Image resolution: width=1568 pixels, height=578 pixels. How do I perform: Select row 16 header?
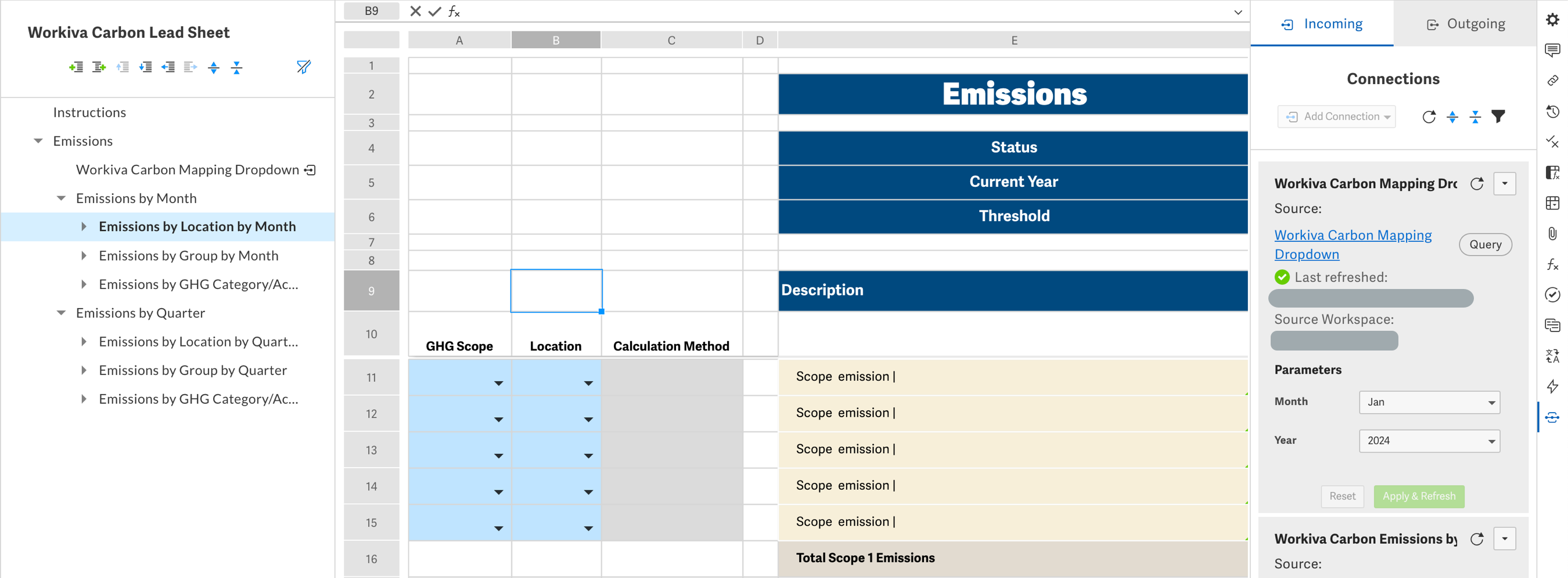[x=371, y=559]
